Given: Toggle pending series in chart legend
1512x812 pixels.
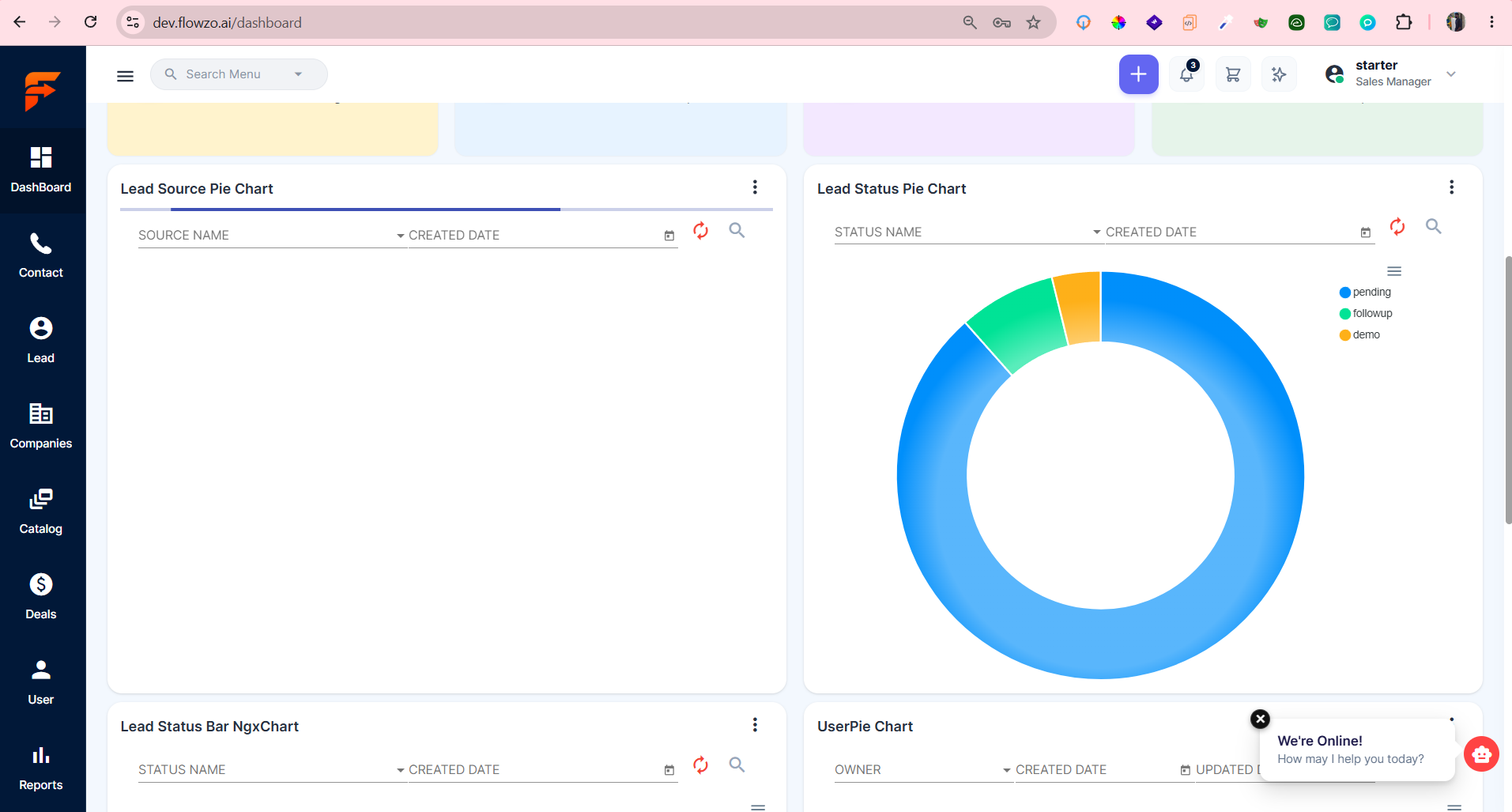Looking at the screenshot, I should click(x=1365, y=293).
